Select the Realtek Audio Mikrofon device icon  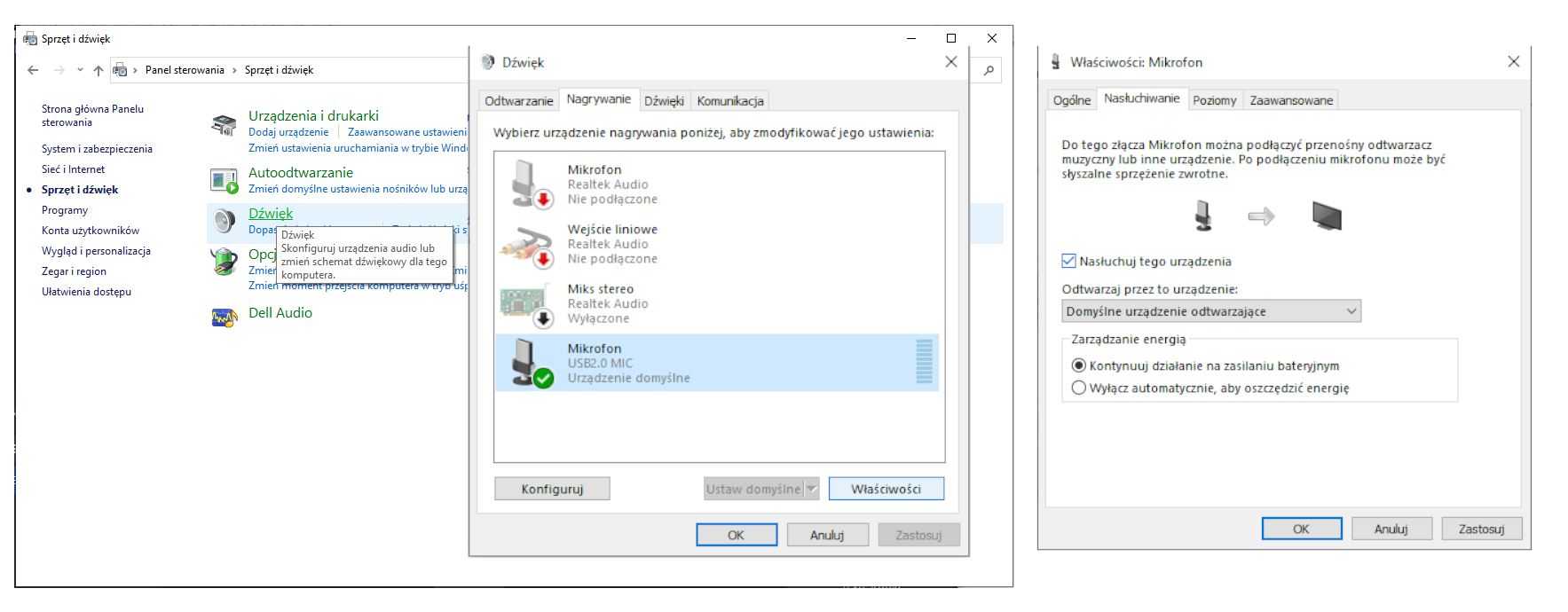532,184
